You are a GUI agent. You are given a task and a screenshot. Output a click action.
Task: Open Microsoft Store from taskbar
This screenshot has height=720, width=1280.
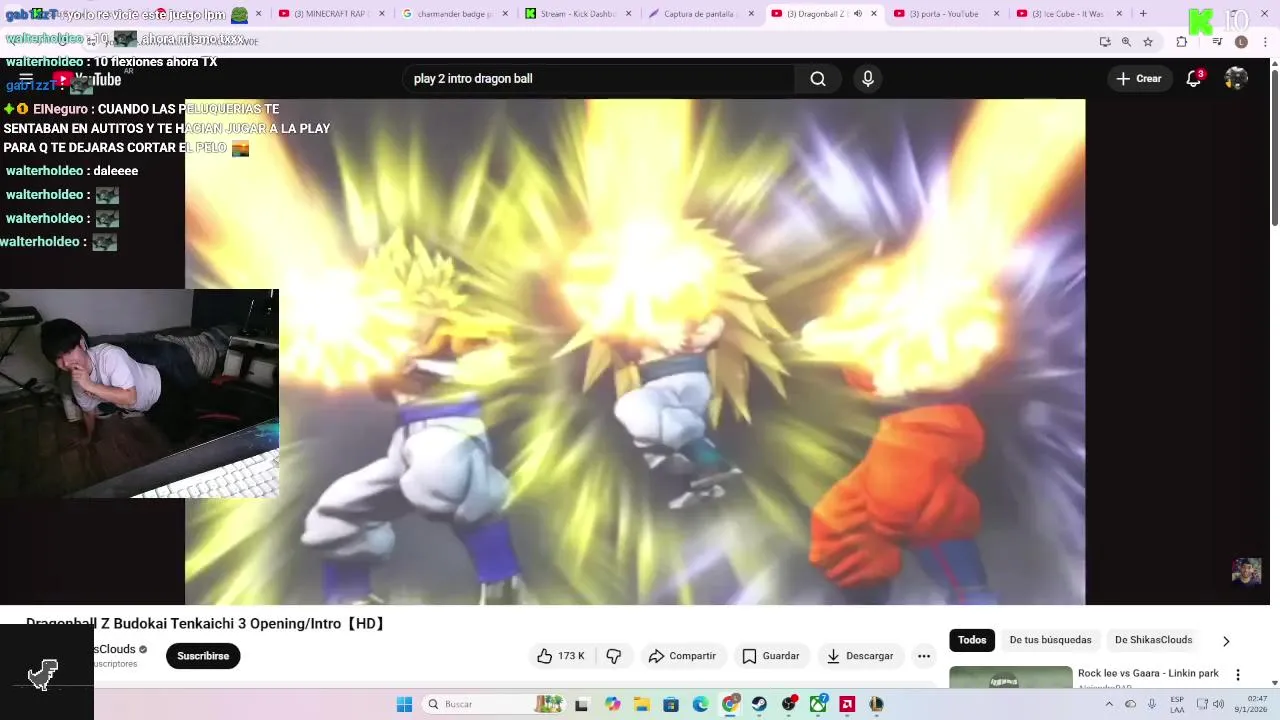tap(671, 704)
